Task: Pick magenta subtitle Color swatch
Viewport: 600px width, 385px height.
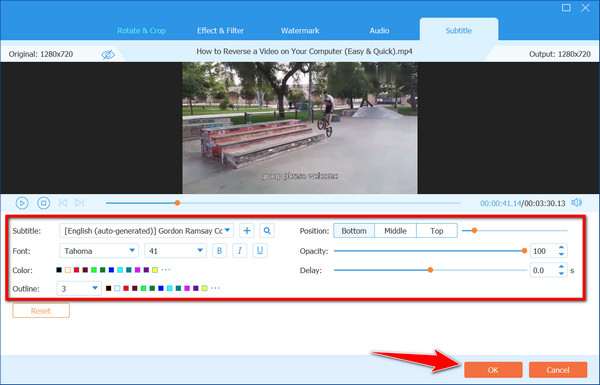Action: point(137,270)
